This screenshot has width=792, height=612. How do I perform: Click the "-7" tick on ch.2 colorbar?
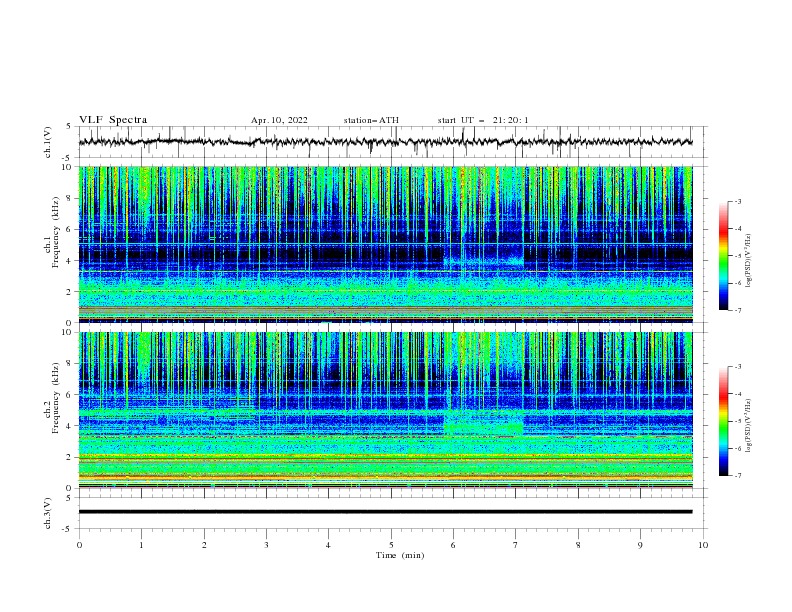[737, 476]
